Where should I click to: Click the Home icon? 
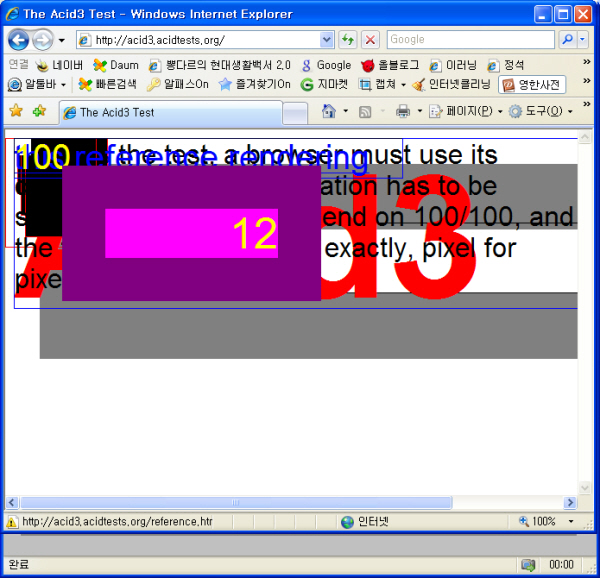[x=329, y=111]
